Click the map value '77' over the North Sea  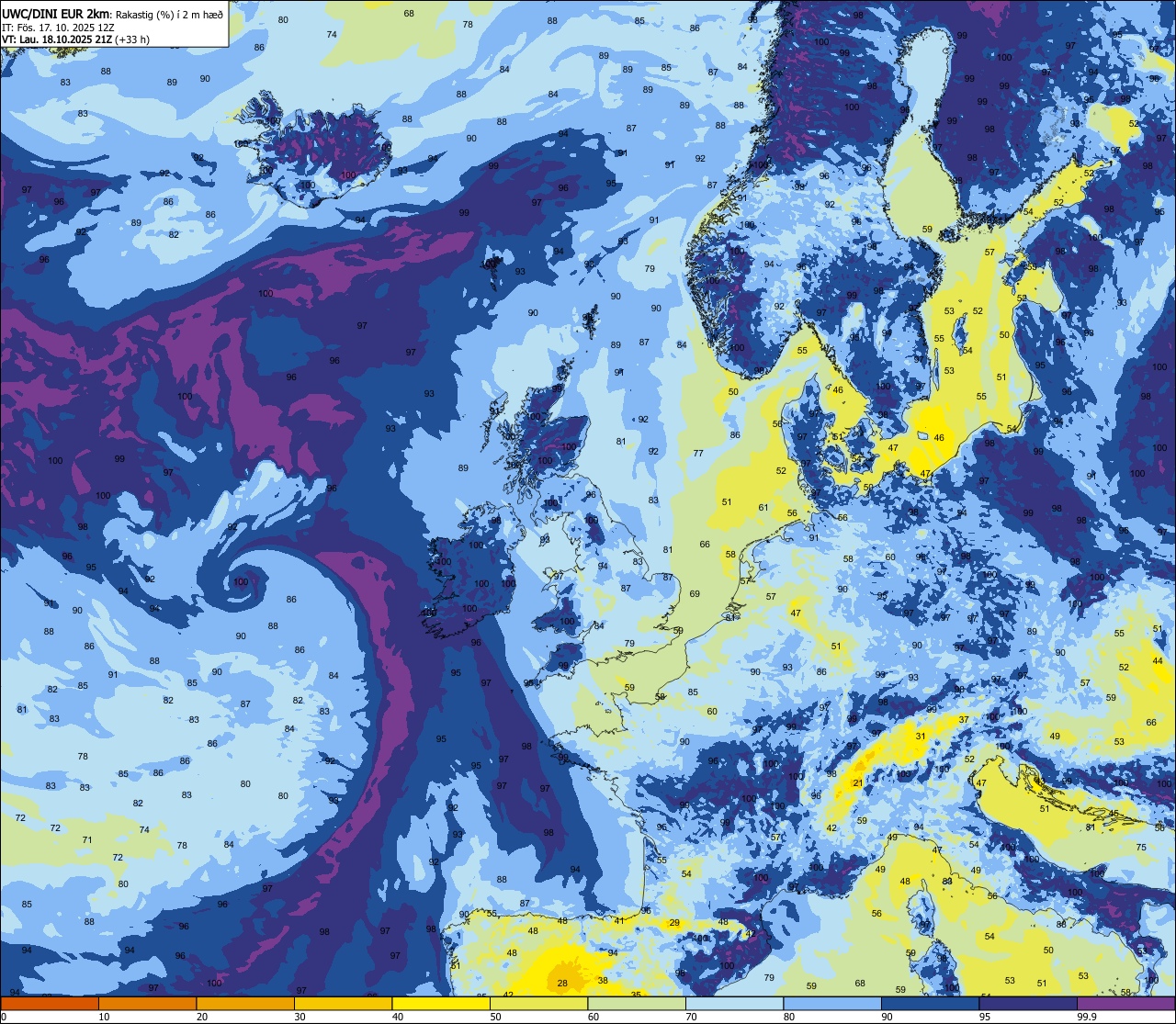698,454
